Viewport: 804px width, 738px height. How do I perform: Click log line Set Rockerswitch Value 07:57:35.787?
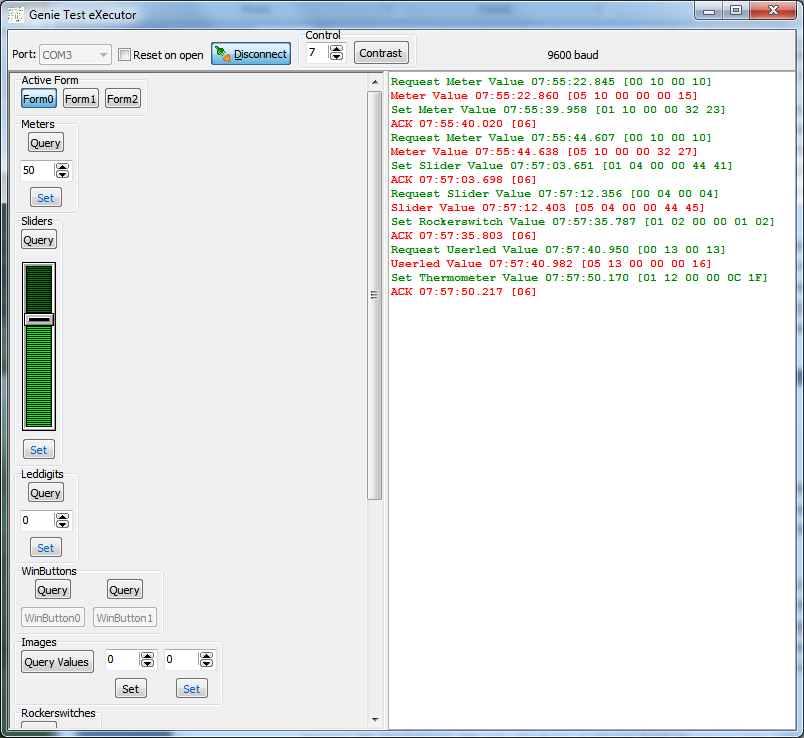coord(582,222)
